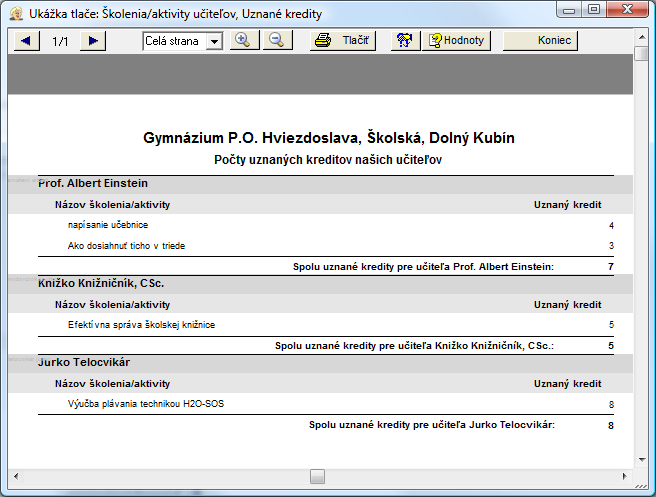Viewport: 656px width, 497px height.
Task: Click the page indicator 1/1
Action: pos(60,41)
